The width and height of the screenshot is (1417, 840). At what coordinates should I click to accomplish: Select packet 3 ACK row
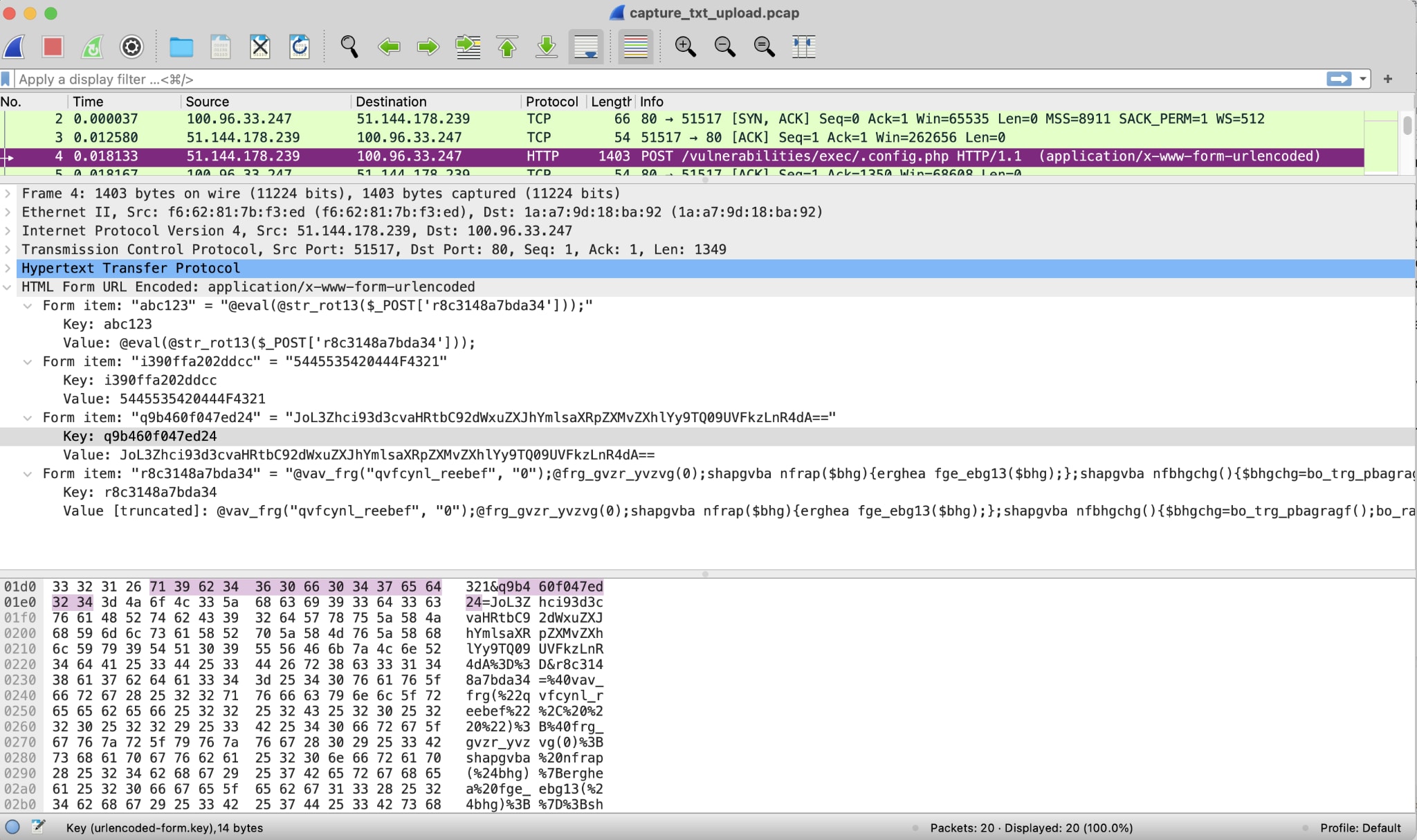(x=684, y=138)
